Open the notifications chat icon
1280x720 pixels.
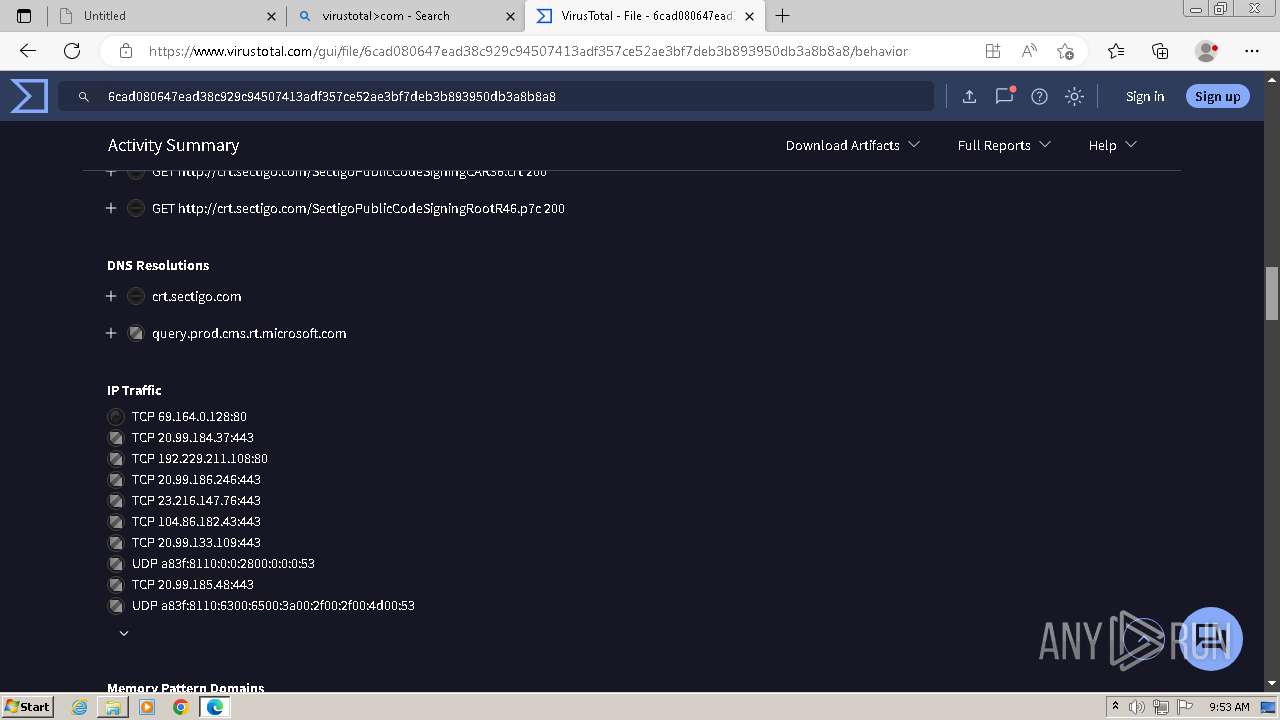tap(1005, 96)
